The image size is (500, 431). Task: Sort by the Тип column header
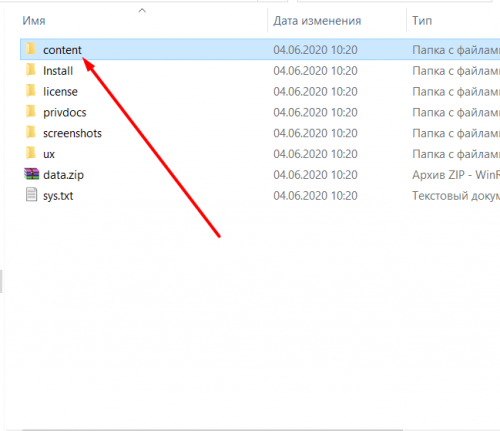pyautogui.click(x=422, y=21)
